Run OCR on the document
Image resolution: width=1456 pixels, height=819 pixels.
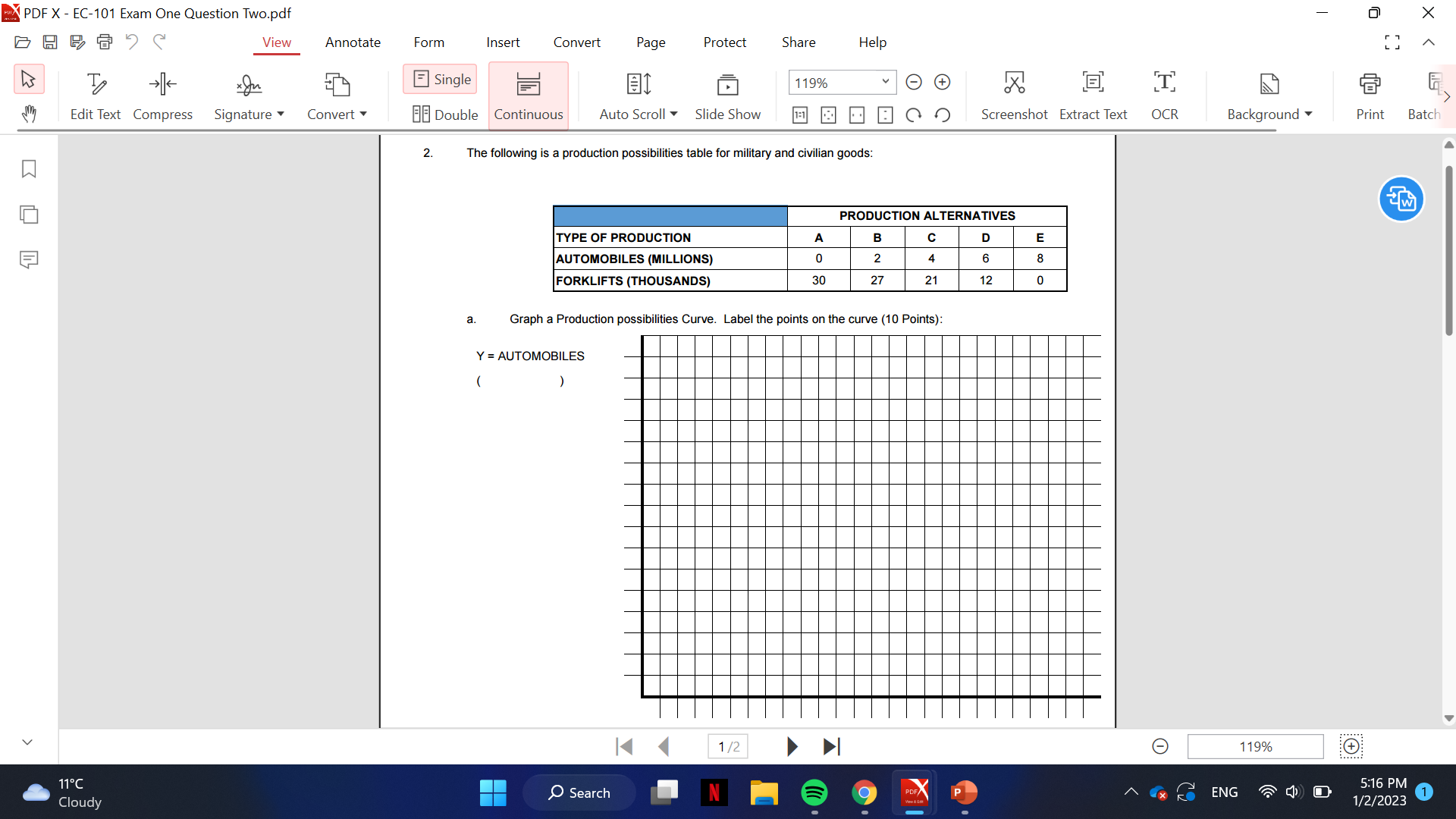pos(1164,95)
